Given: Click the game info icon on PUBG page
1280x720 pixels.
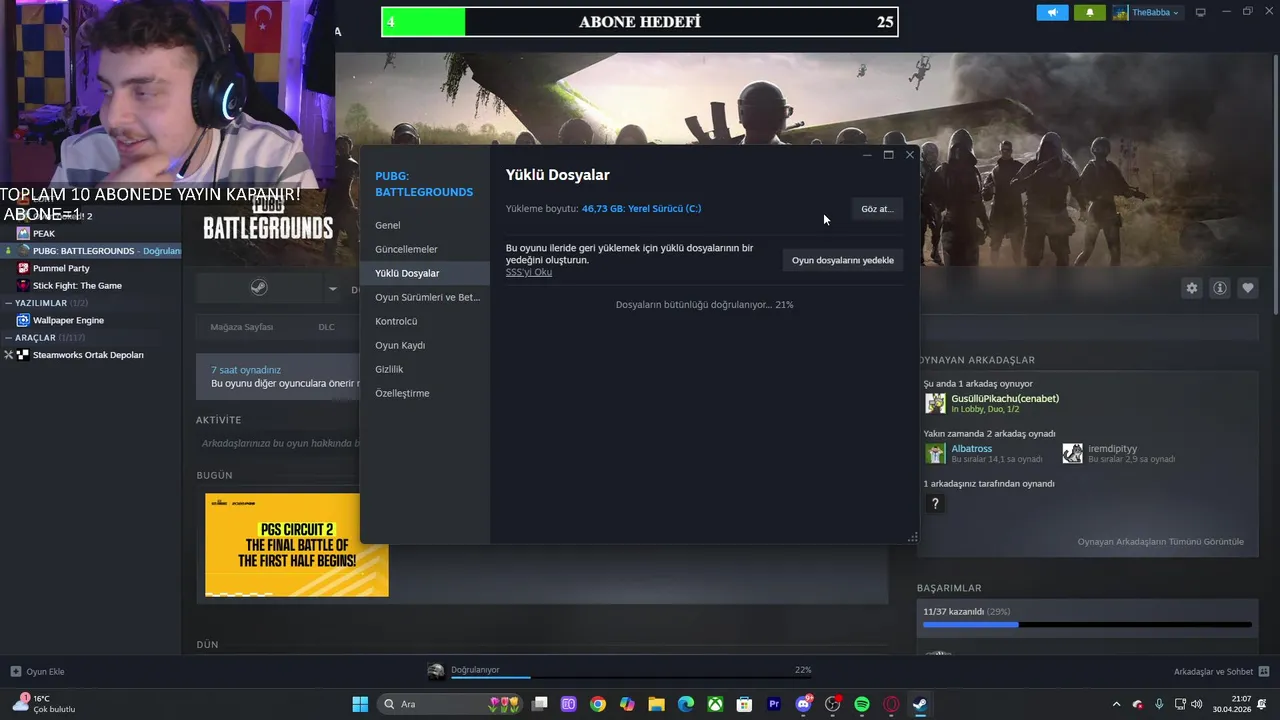Looking at the screenshot, I should [x=1220, y=288].
